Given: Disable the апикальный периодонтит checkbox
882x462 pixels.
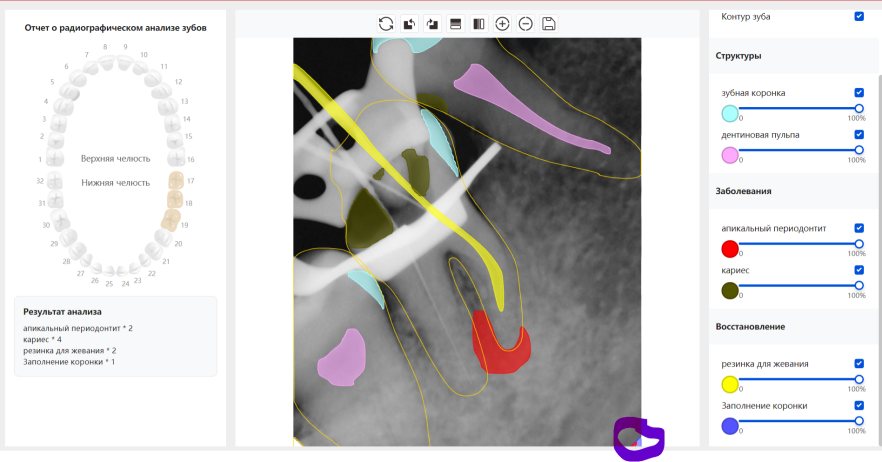Looking at the screenshot, I should (859, 228).
